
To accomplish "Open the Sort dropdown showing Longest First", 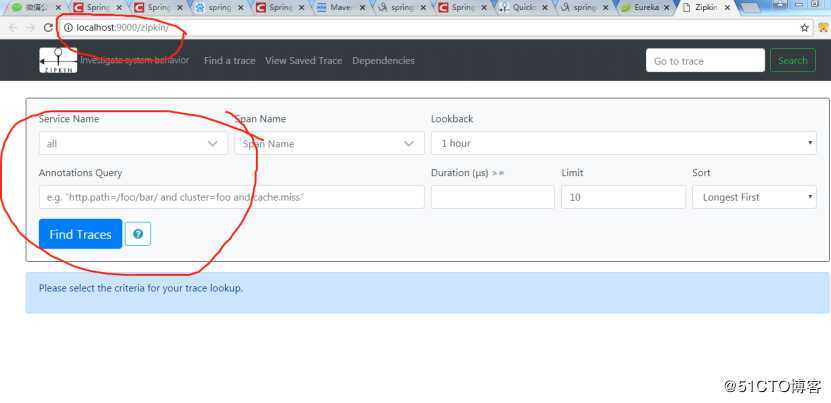I will 754,197.
